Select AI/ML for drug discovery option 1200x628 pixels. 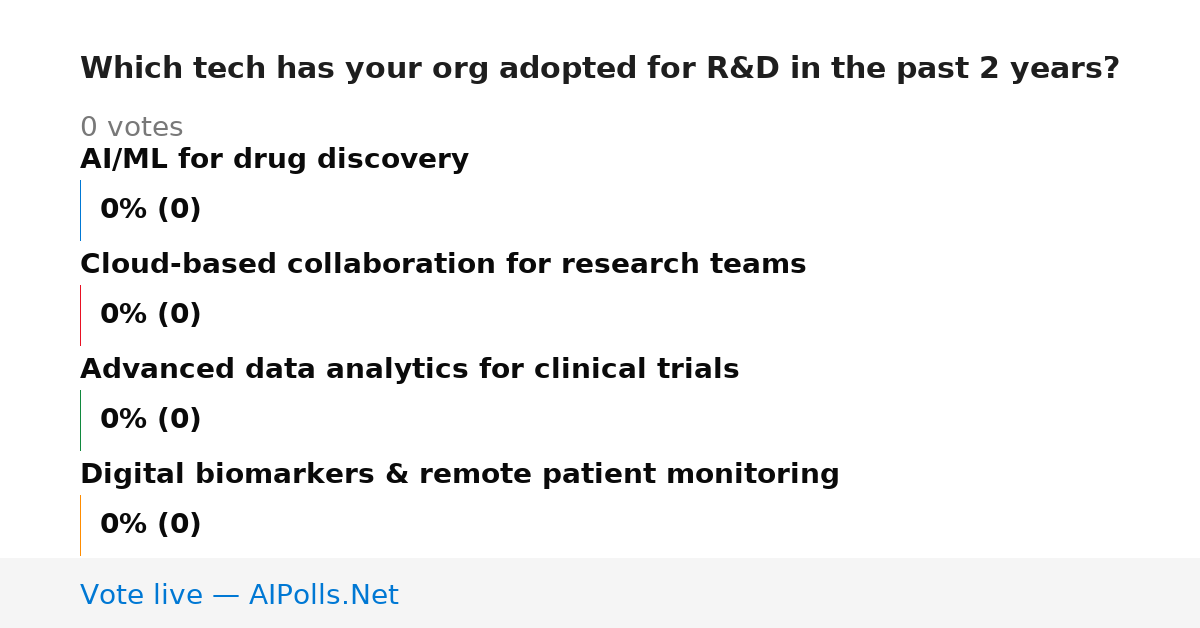pyautogui.click(x=274, y=160)
